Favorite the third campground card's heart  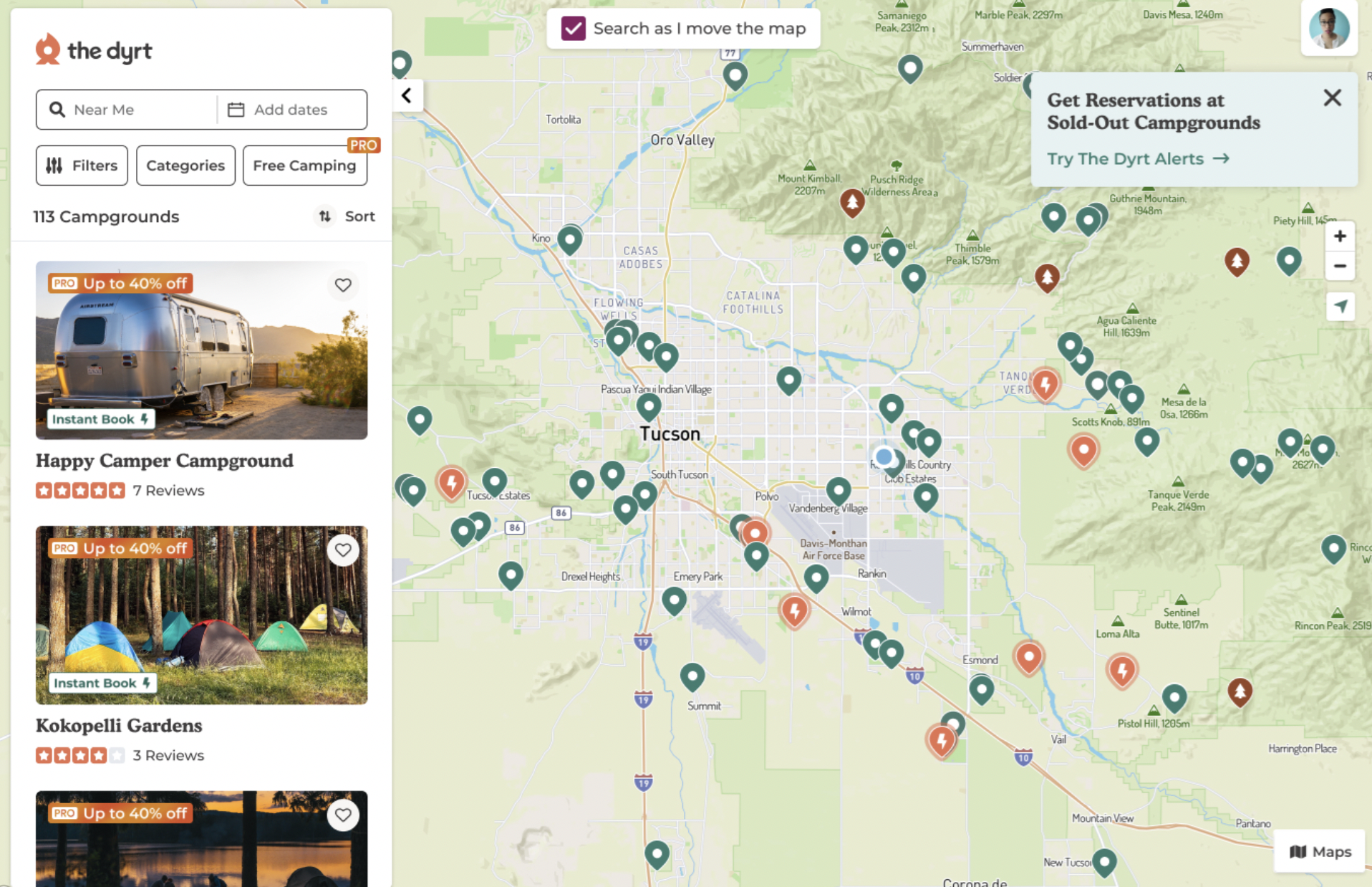pyautogui.click(x=343, y=815)
